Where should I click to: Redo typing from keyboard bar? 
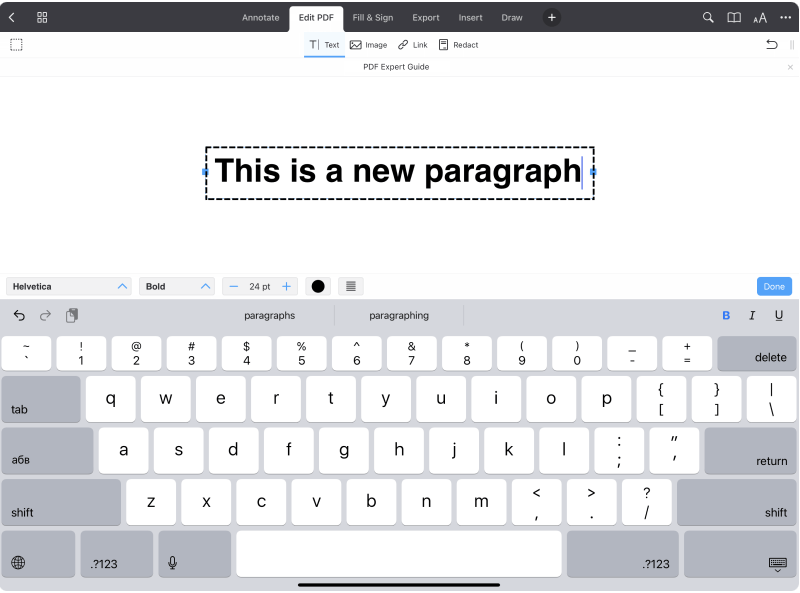[45, 315]
